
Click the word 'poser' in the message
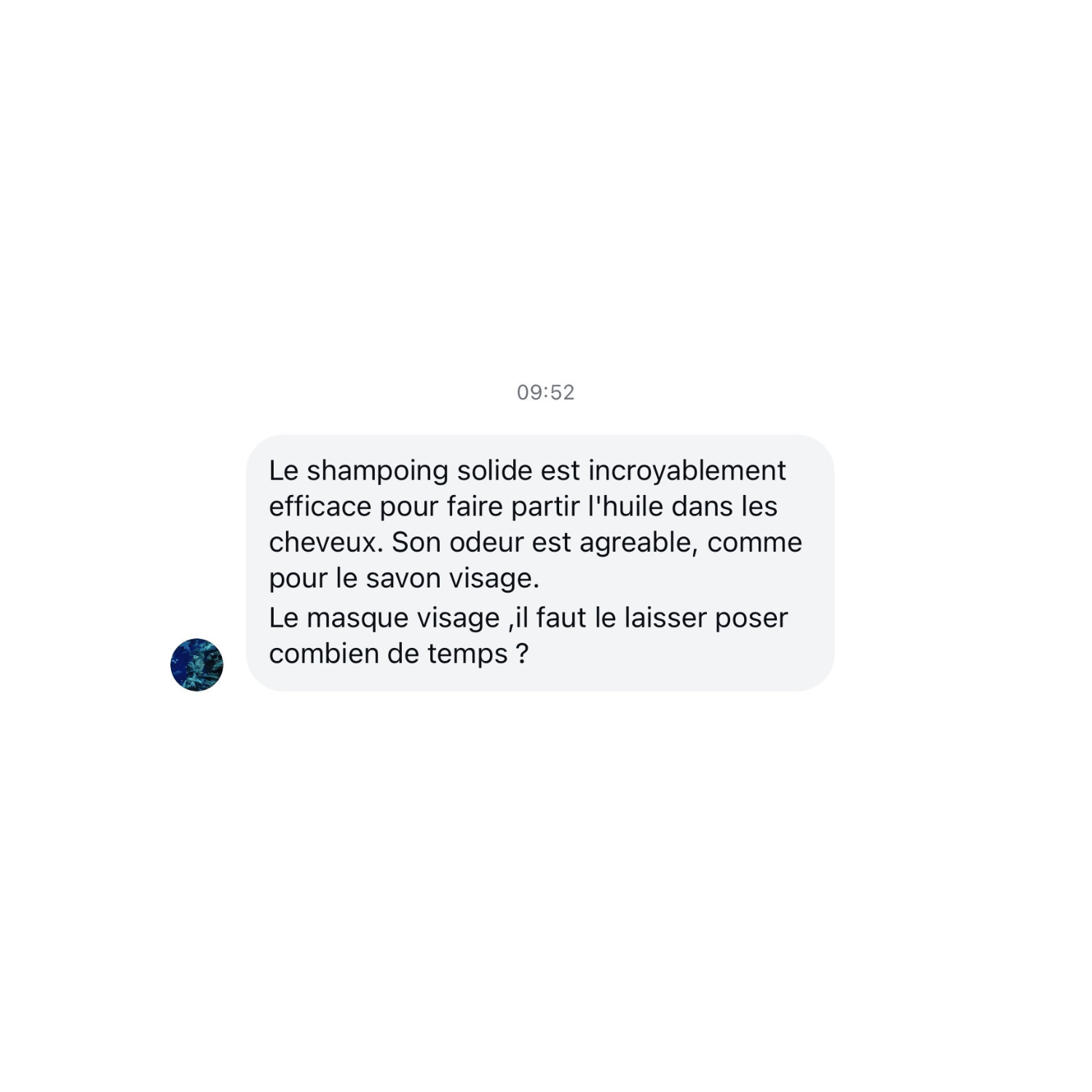tap(751, 620)
